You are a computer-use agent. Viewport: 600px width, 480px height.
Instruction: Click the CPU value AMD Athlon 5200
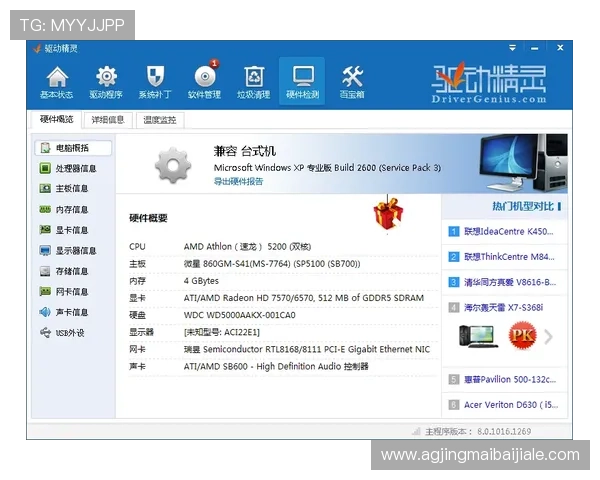pyautogui.click(x=247, y=247)
